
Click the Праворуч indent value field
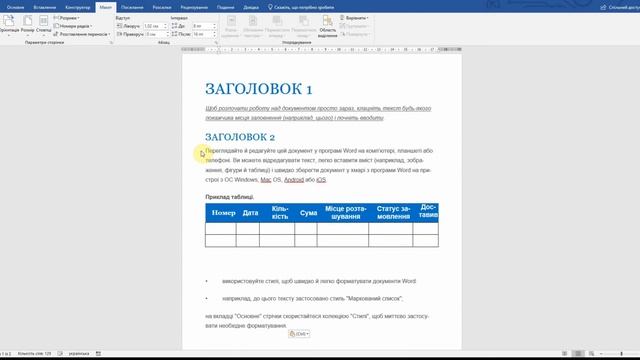tap(155, 34)
